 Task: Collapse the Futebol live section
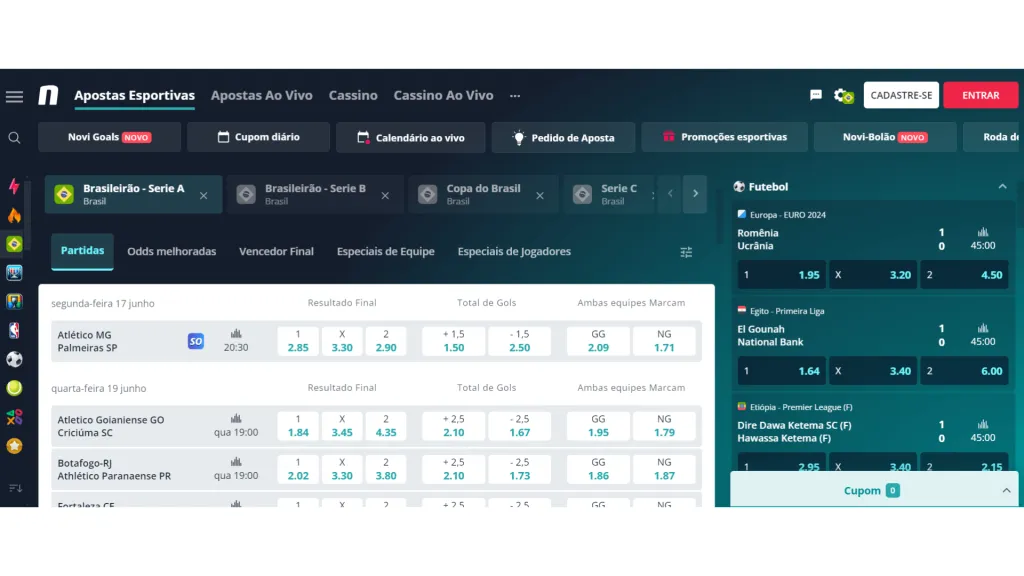[1002, 187]
